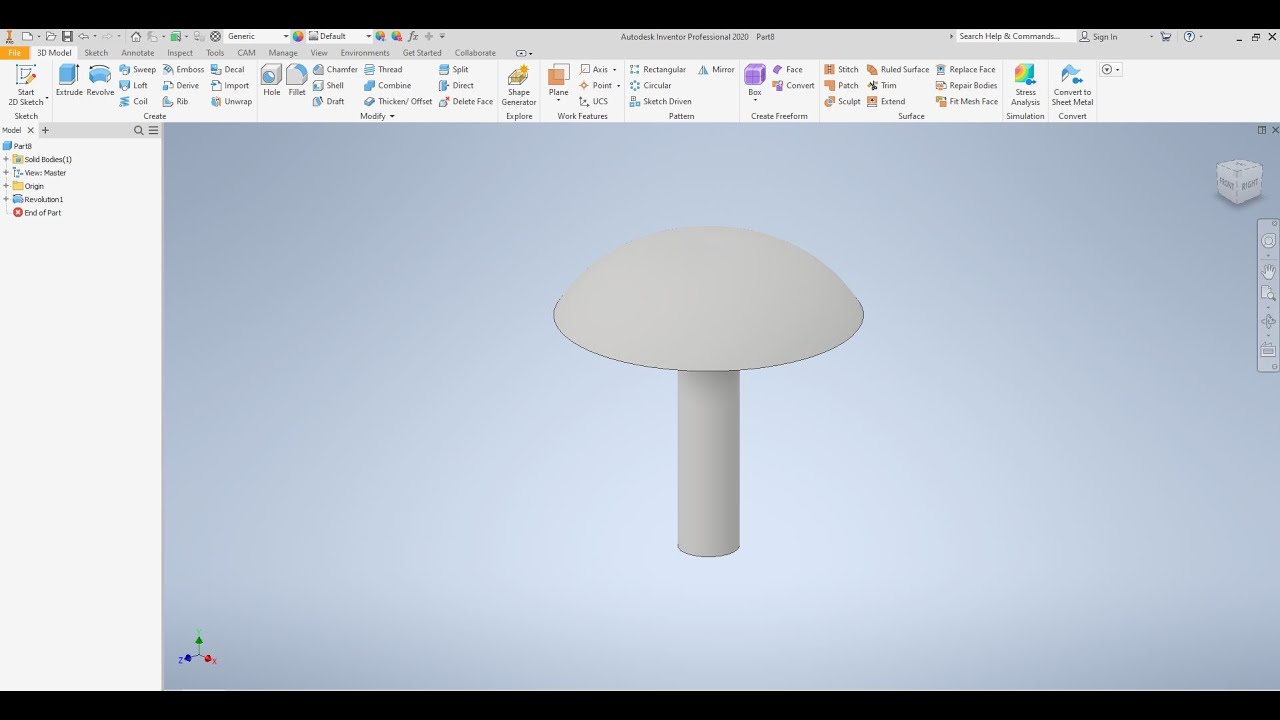Image resolution: width=1280 pixels, height=720 pixels.
Task: Click the Combine command
Action: click(x=388, y=86)
